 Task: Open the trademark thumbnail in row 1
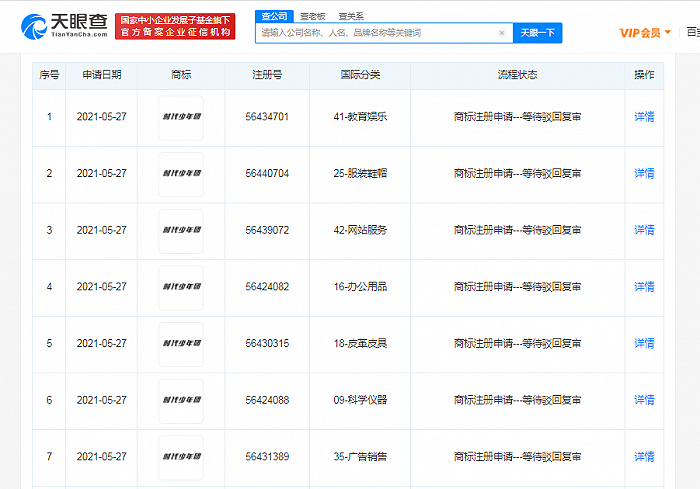(181, 118)
